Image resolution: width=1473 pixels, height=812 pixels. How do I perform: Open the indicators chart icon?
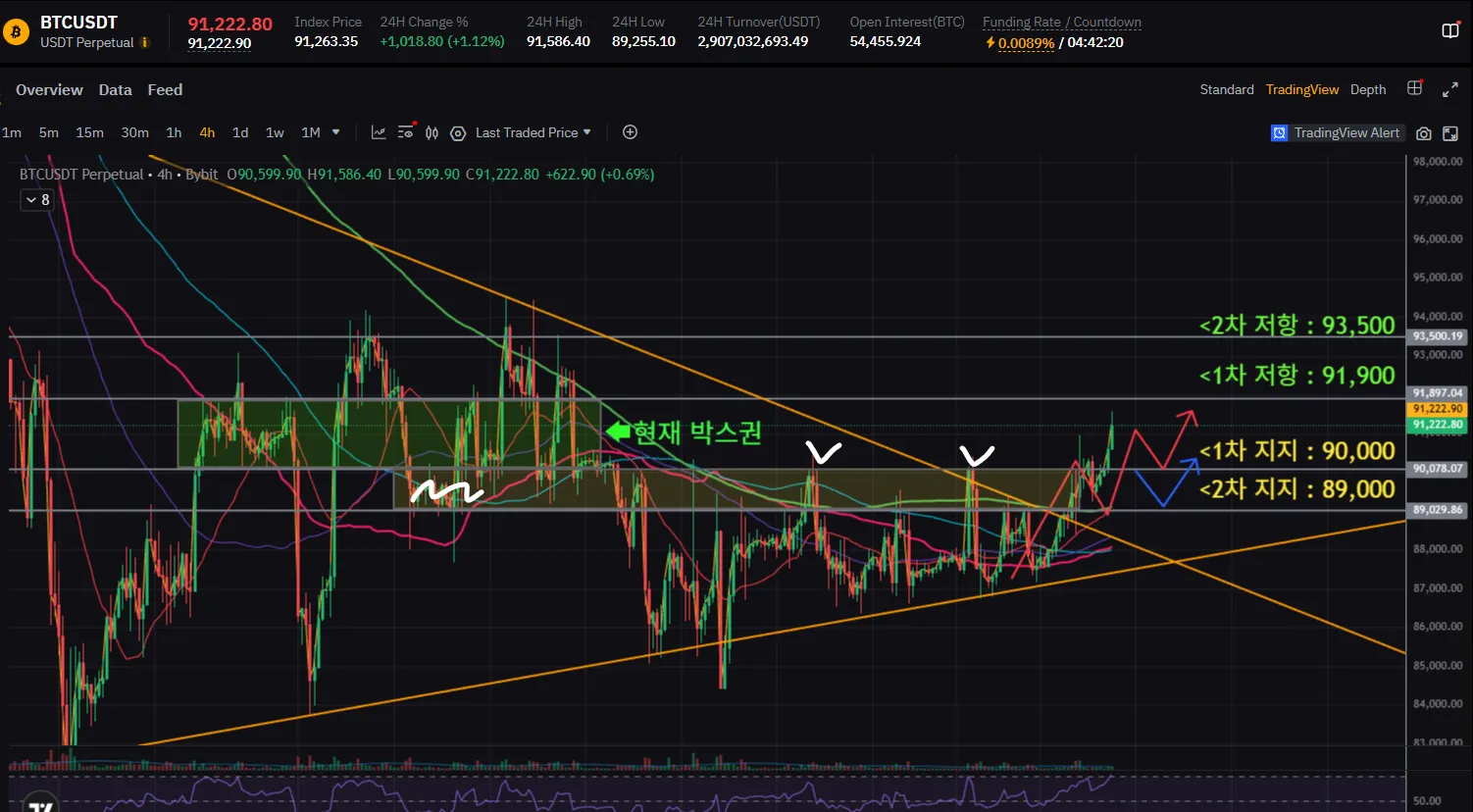click(379, 132)
